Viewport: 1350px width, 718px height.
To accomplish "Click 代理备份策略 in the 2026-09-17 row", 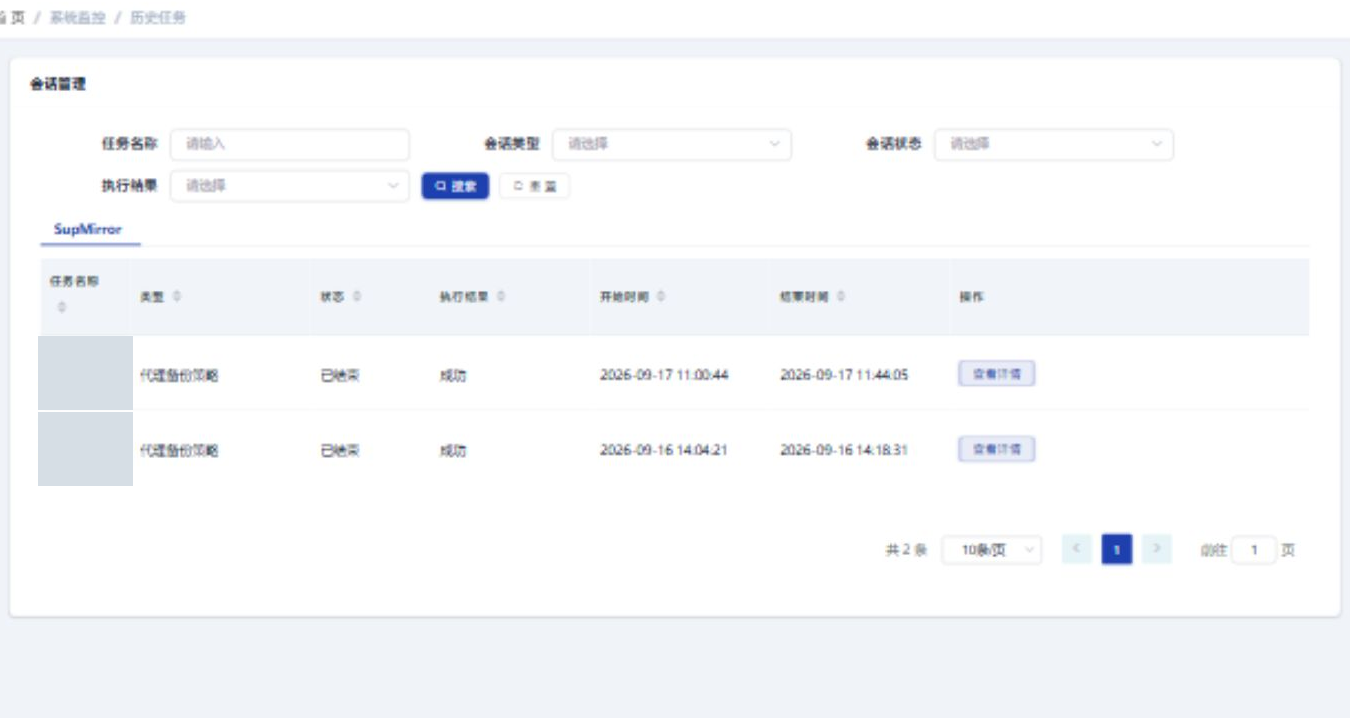I will pos(179,375).
